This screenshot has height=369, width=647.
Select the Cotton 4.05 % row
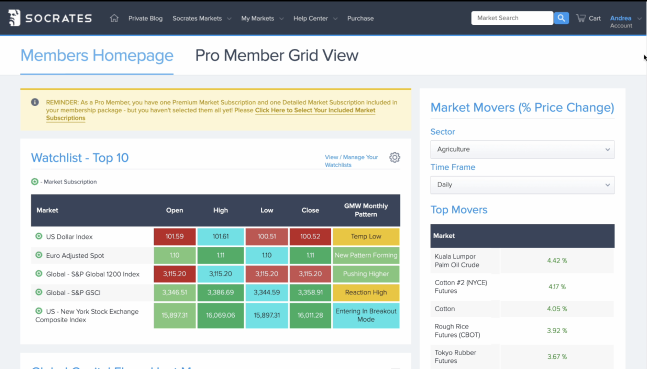(522, 309)
